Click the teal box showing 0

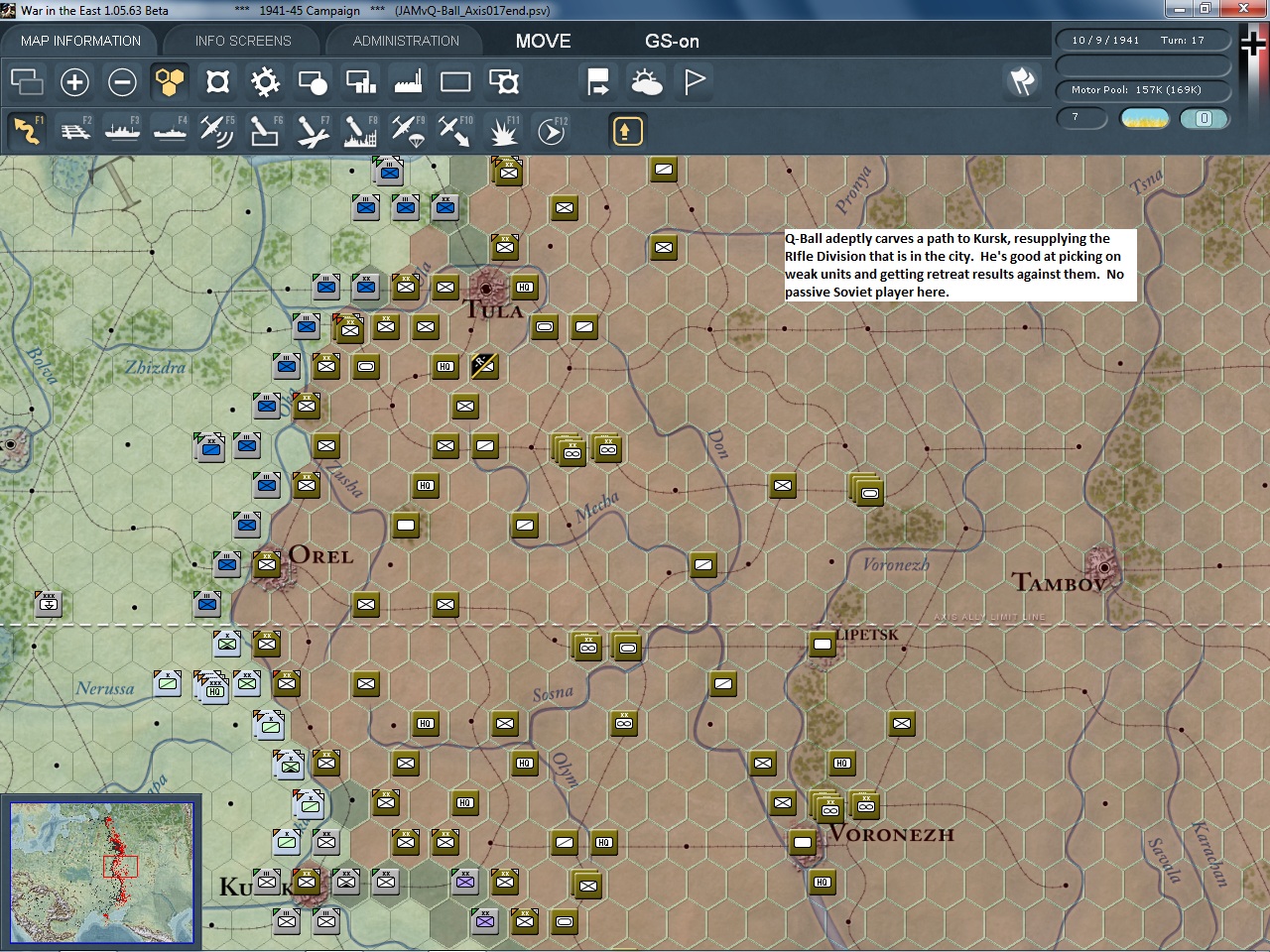tap(1205, 118)
